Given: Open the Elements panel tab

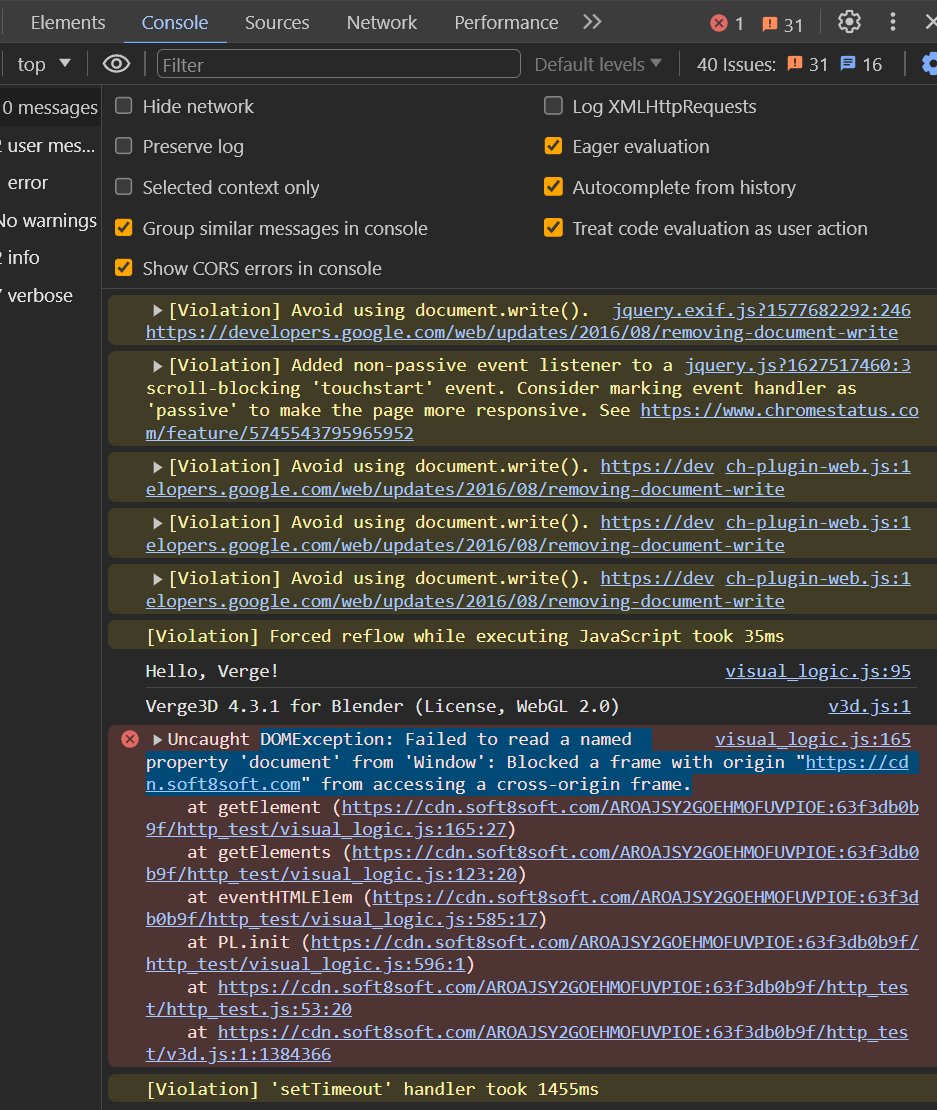Looking at the screenshot, I should [x=68, y=23].
